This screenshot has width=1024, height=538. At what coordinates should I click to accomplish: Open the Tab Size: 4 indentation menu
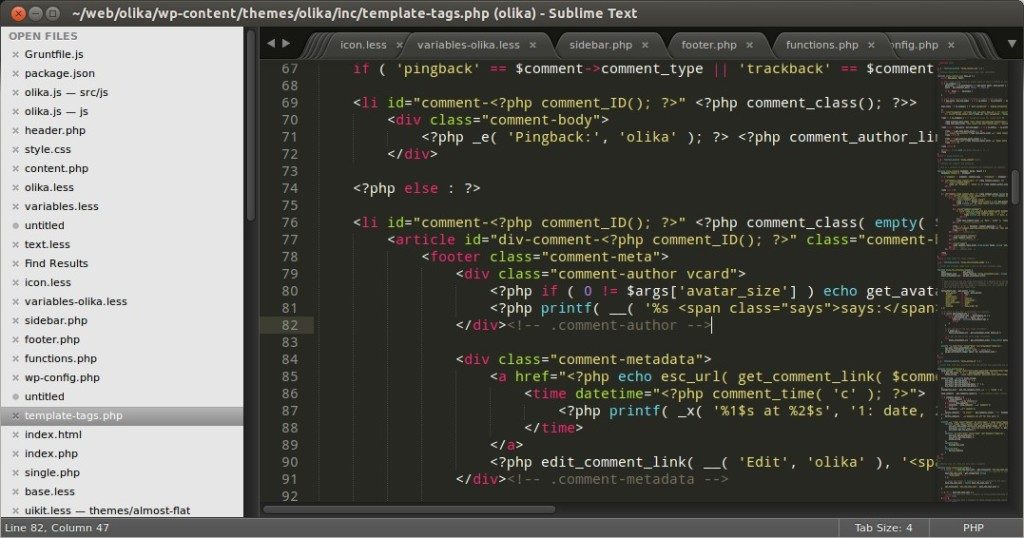tap(884, 528)
